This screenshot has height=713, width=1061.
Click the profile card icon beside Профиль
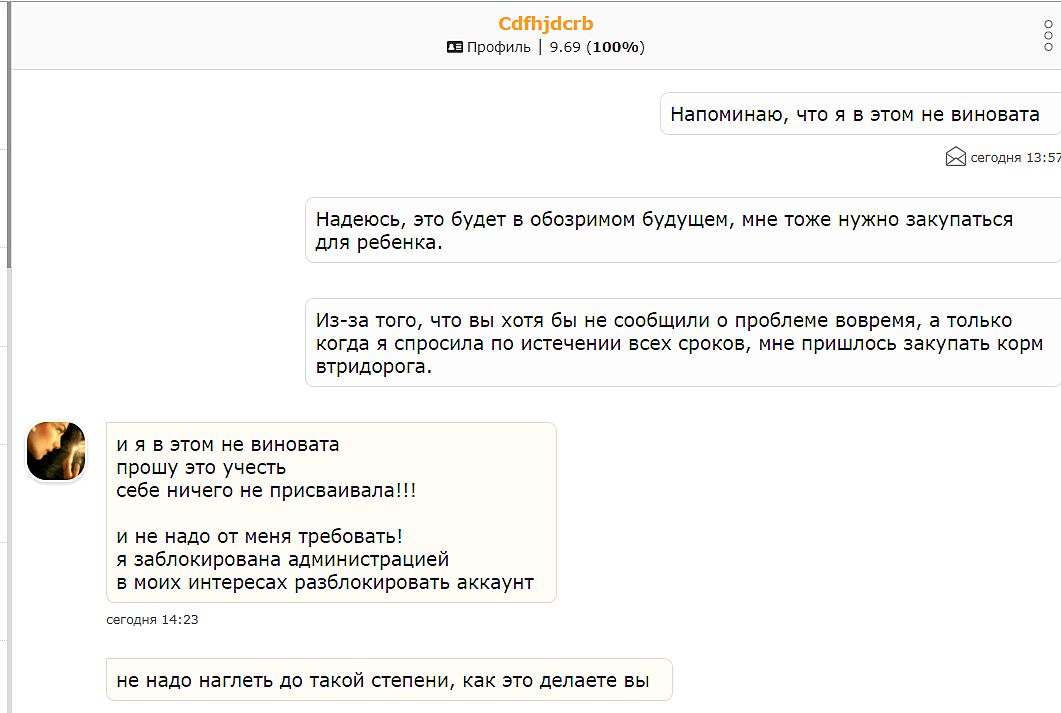tap(455, 47)
